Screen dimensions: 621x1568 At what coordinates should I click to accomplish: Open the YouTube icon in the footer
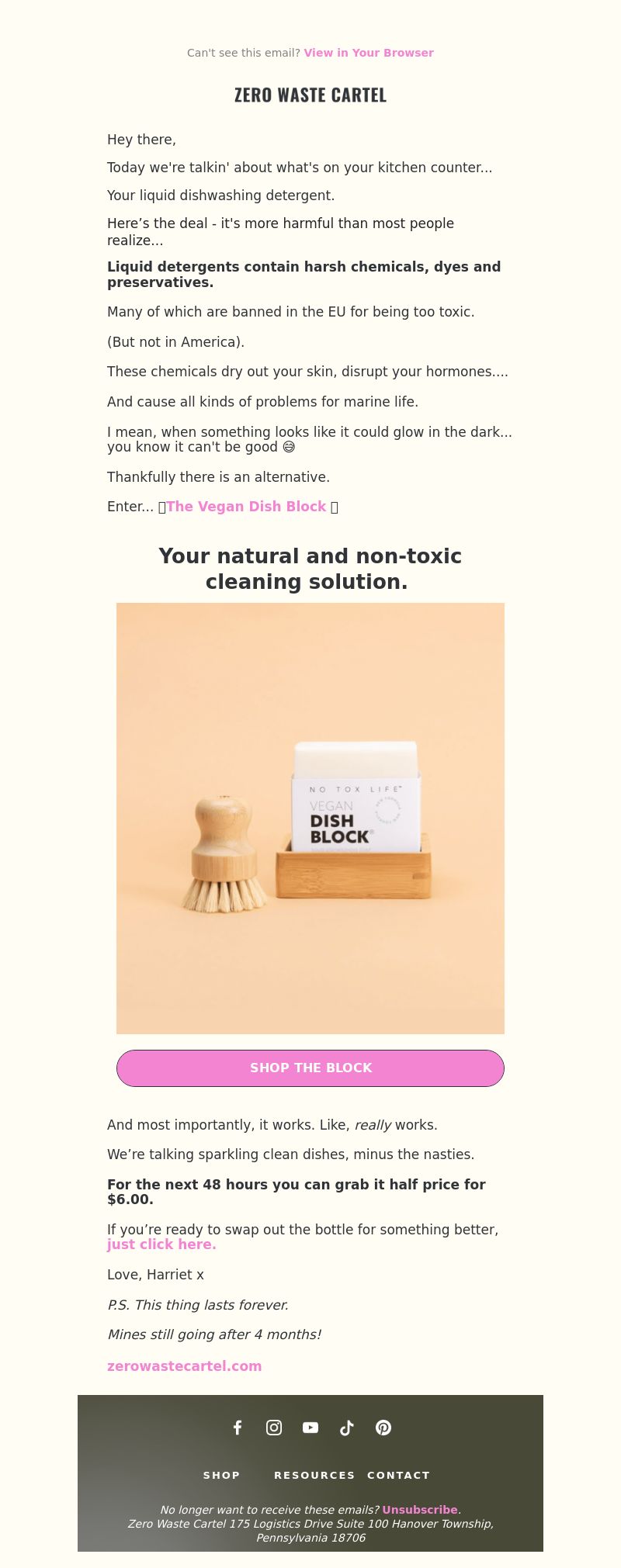(x=310, y=1428)
